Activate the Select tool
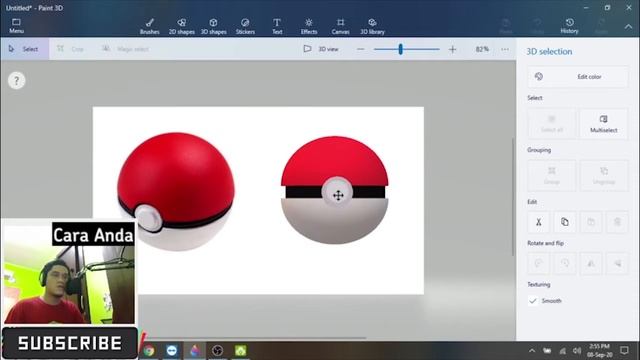The image size is (640, 360). (x=24, y=49)
